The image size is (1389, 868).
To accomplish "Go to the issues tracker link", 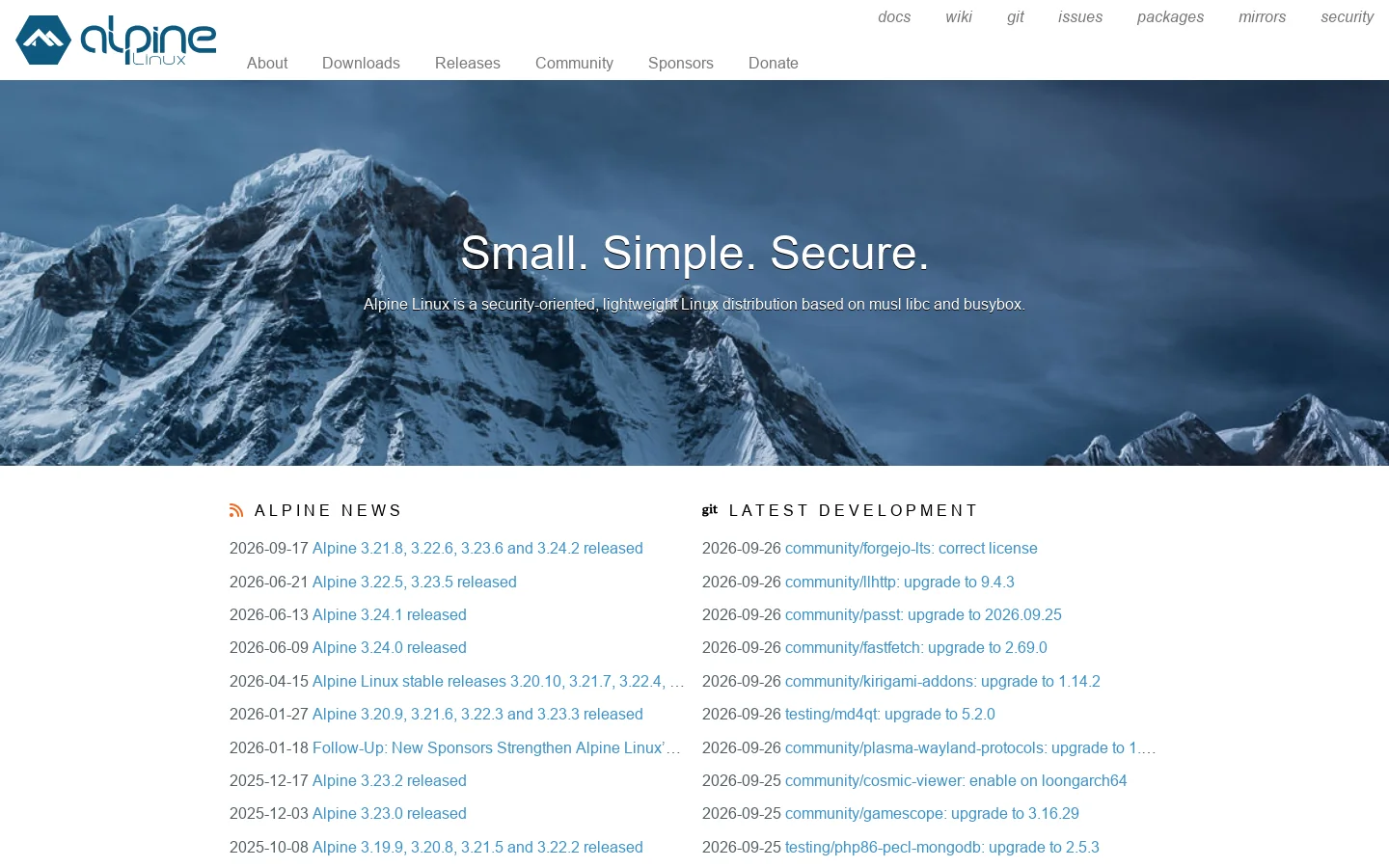I will 1080,16.
